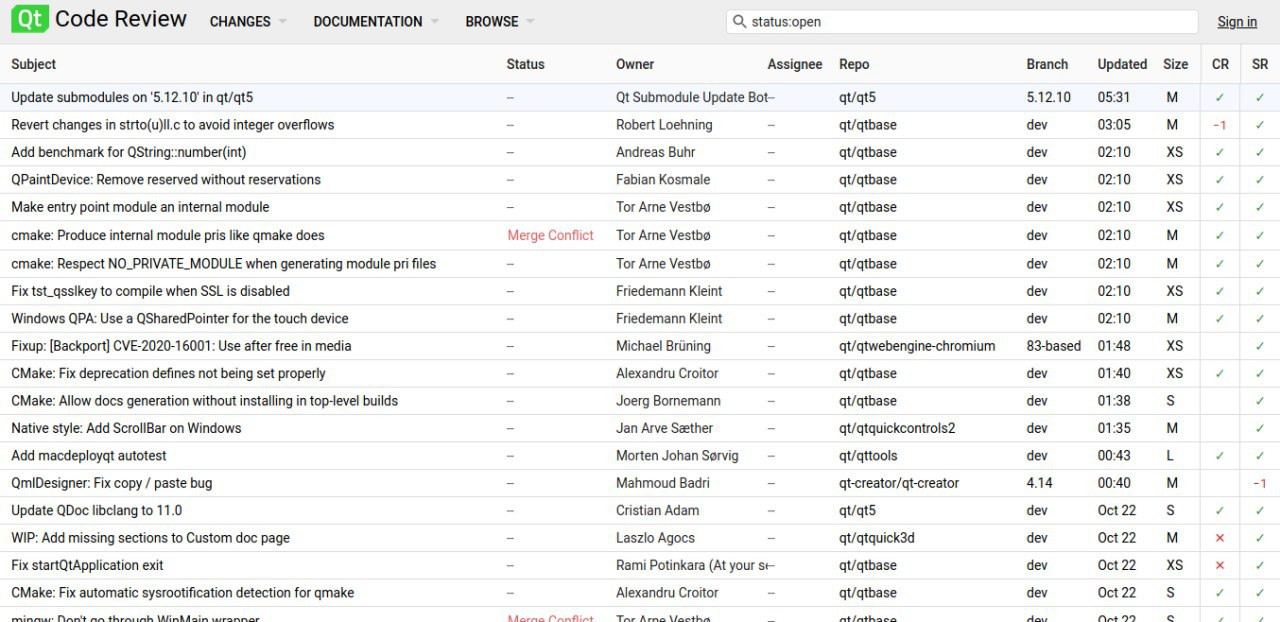Open change 'Add benchmark for QString::number(int)'
This screenshot has width=1280, height=622.
point(129,152)
